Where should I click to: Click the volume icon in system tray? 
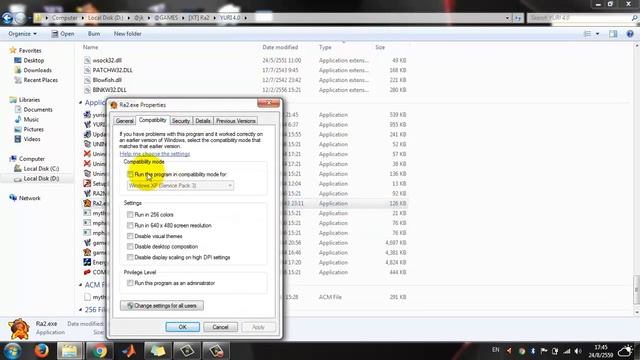click(x=578, y=351)
